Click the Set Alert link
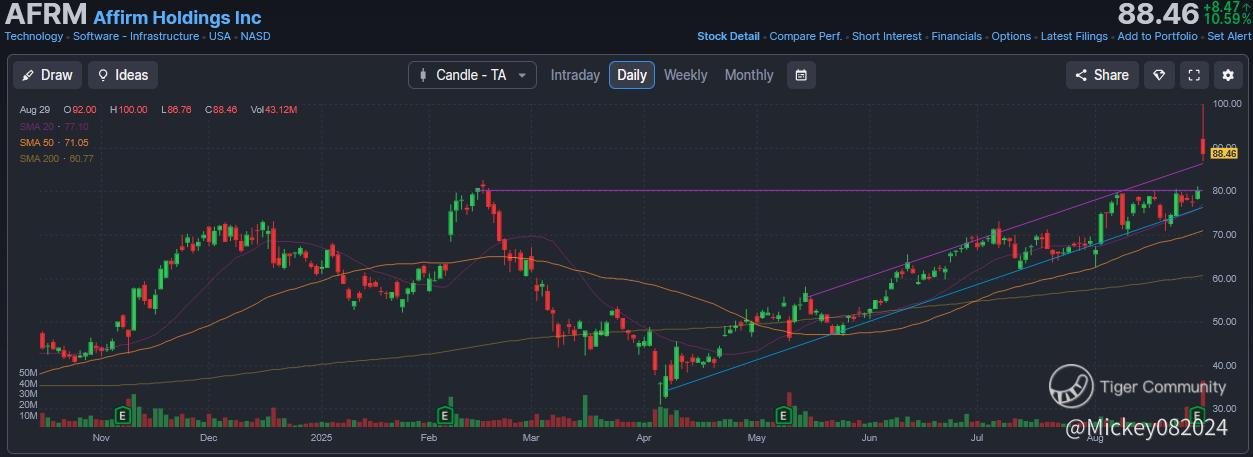This screenshot has height=457, width=1253. click(1229, 36)
